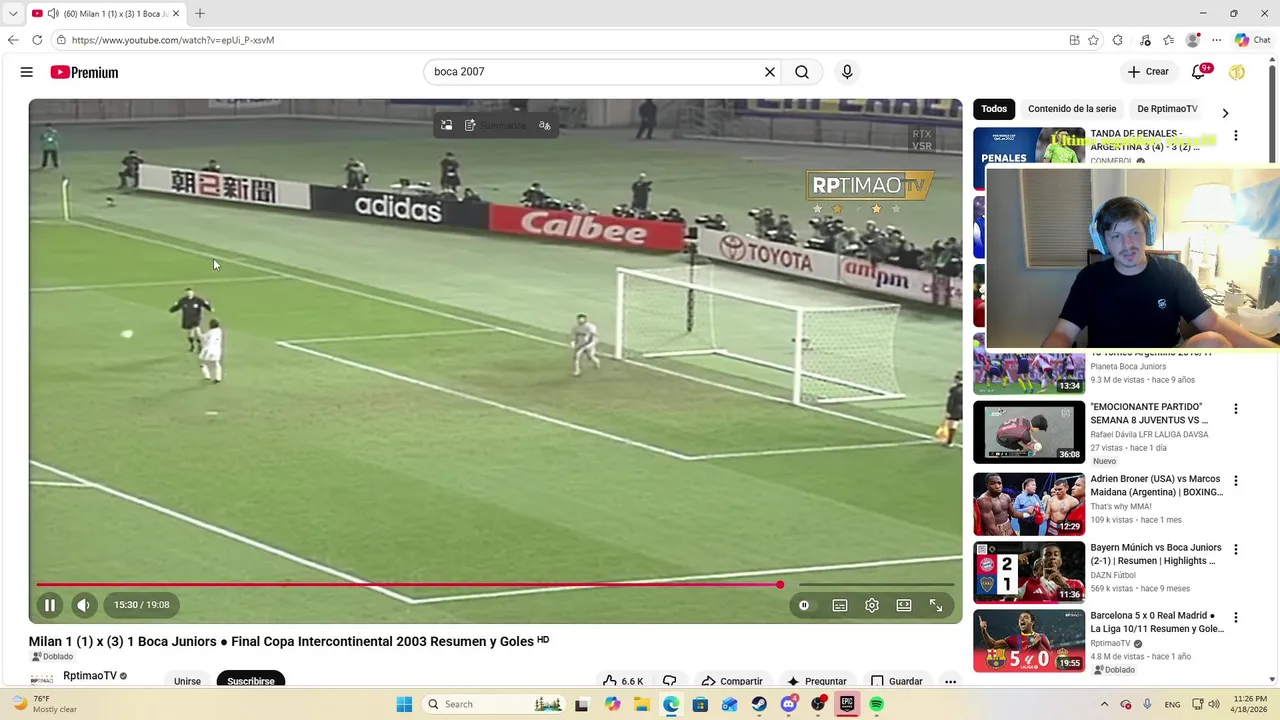The height and width of the screenshot is (720, 1280).
Task: Click the translate overlay icon on video
Action: click(545, 125)
